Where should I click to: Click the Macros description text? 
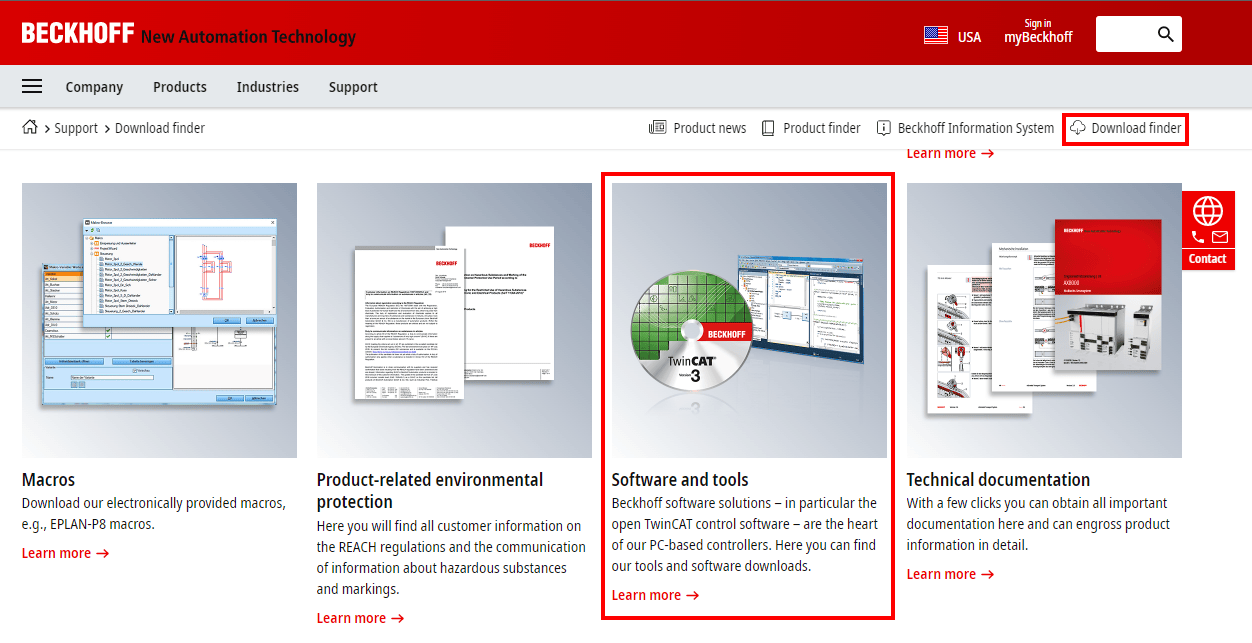pos(154,514)
